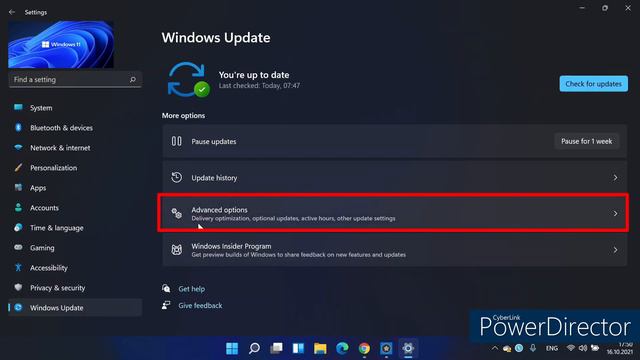Launch File Explorer from the taskbar

click(x=320, y=348)
